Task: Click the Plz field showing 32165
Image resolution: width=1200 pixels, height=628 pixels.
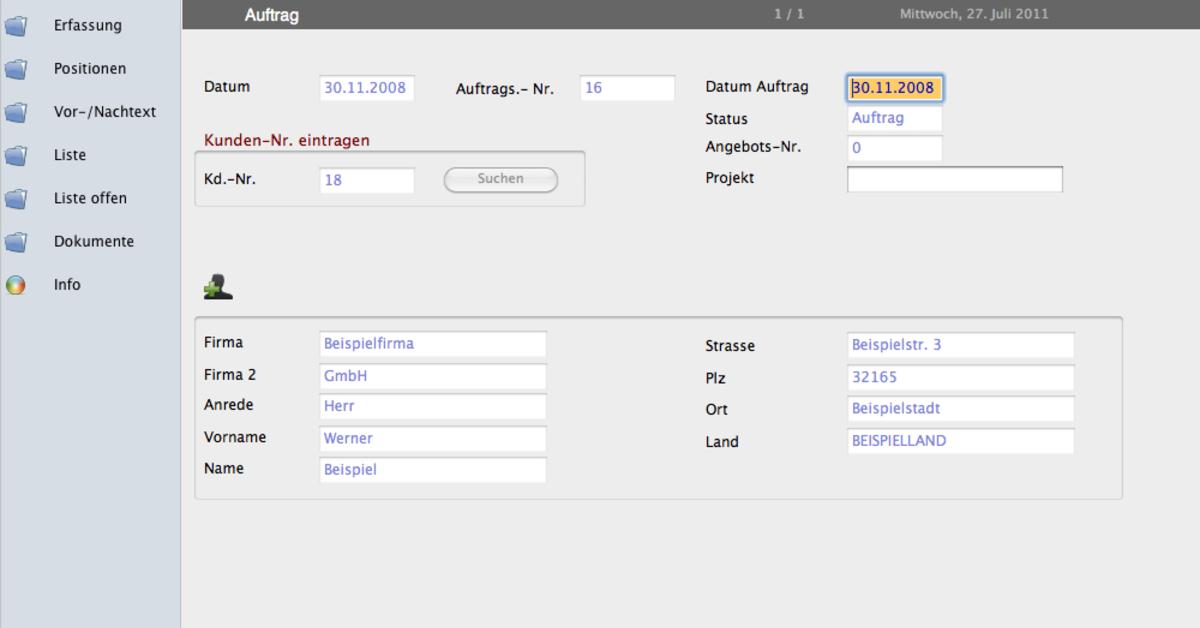Action: 961,378
